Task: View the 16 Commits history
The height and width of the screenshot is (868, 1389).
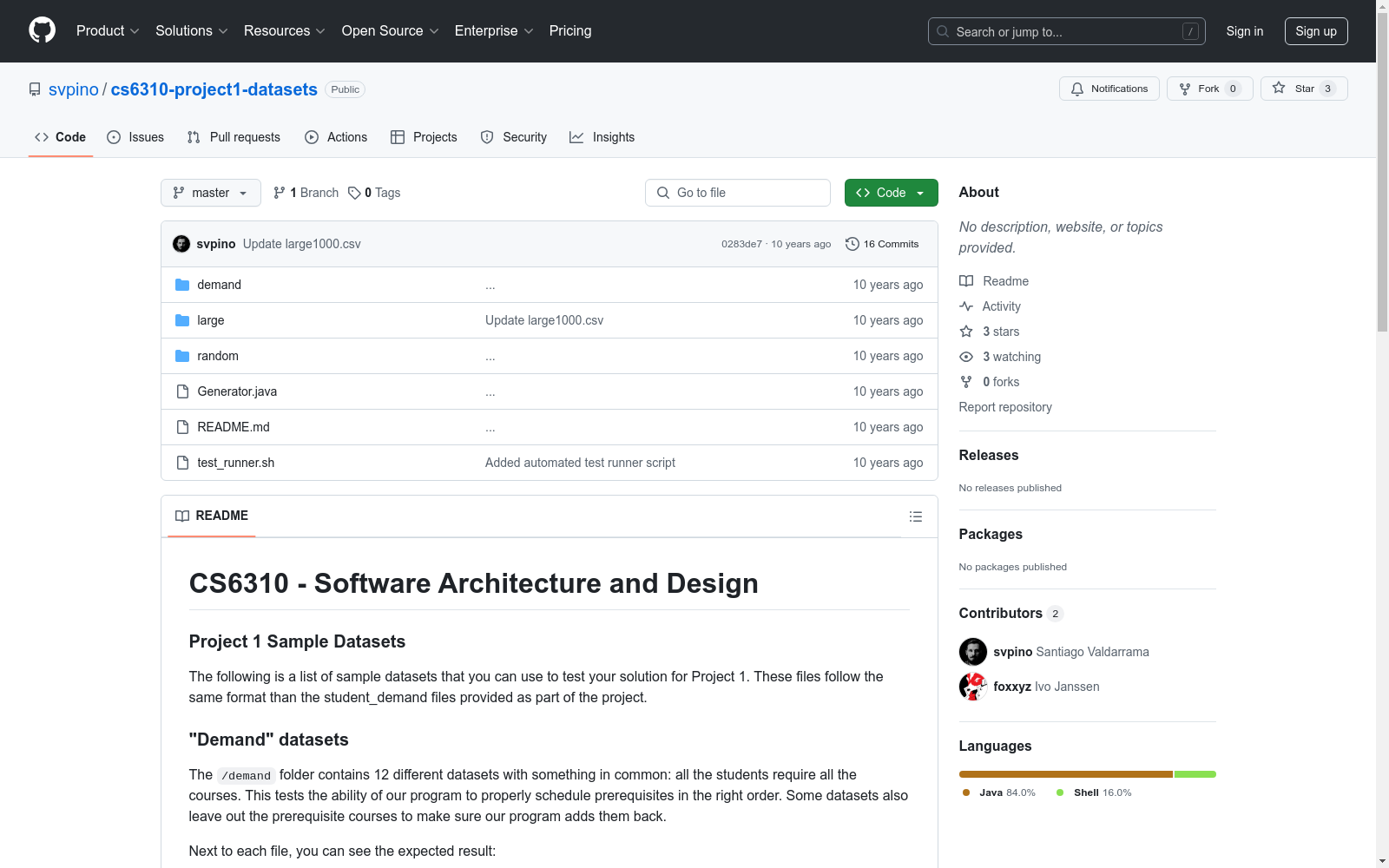Action: pos(882,244)
